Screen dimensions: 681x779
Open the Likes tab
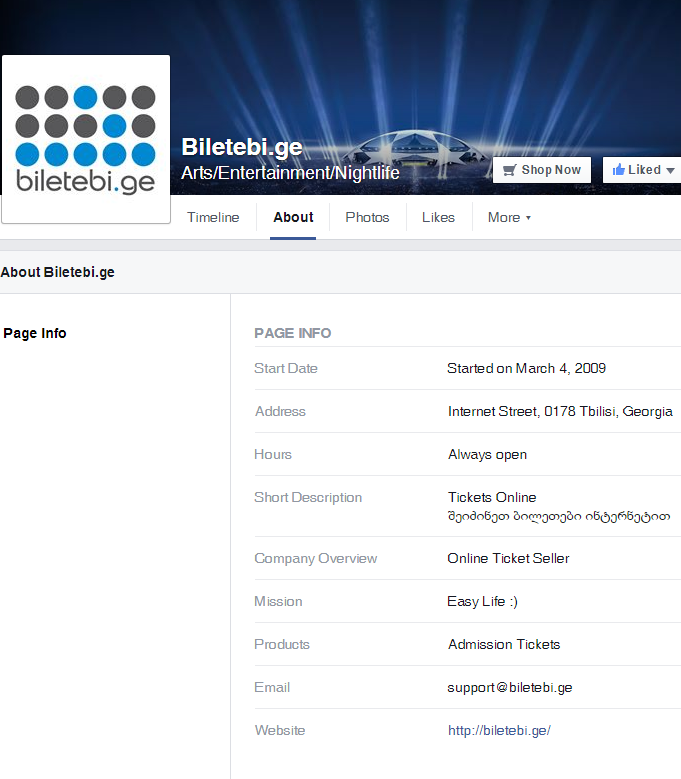tap(438, 218)
